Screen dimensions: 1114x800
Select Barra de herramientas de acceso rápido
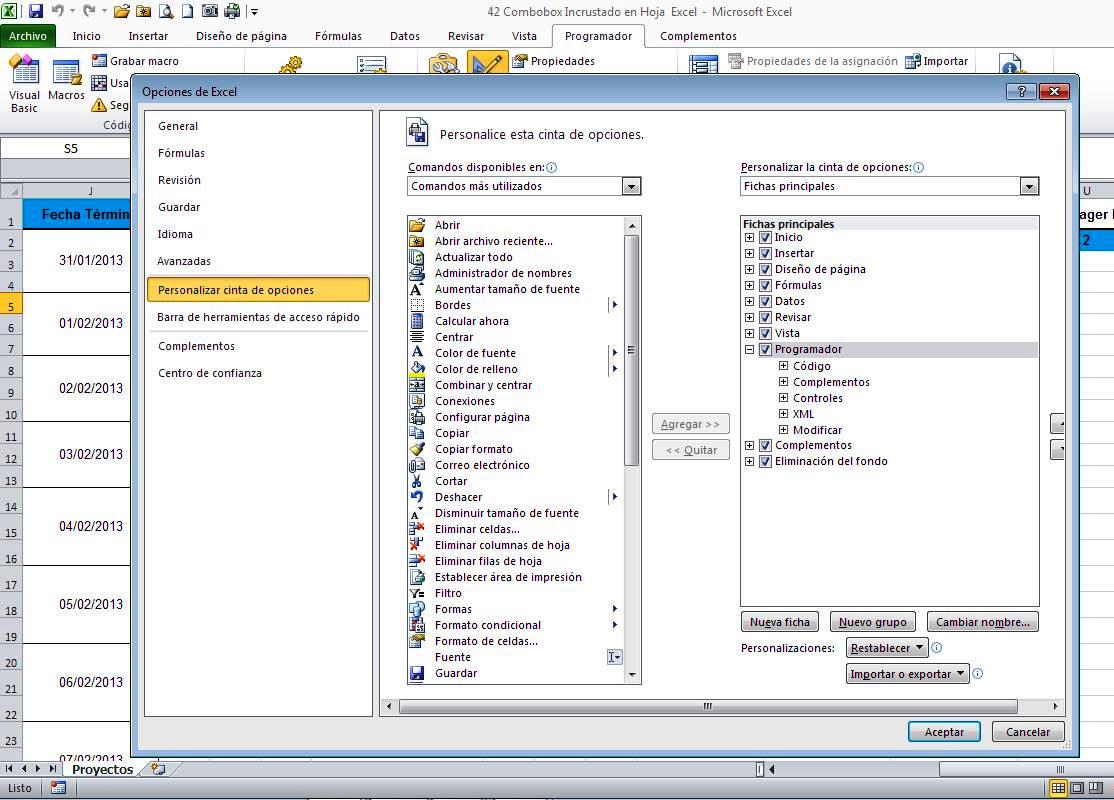coord(257,317)
